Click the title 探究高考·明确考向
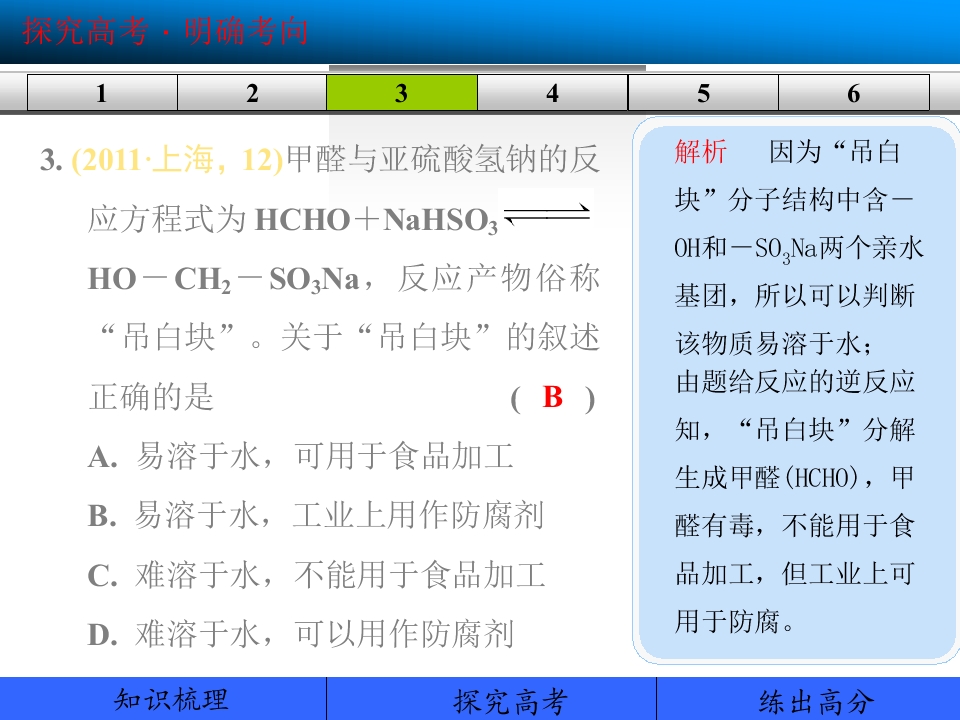960x720 pixels. (x=165, y=31)
